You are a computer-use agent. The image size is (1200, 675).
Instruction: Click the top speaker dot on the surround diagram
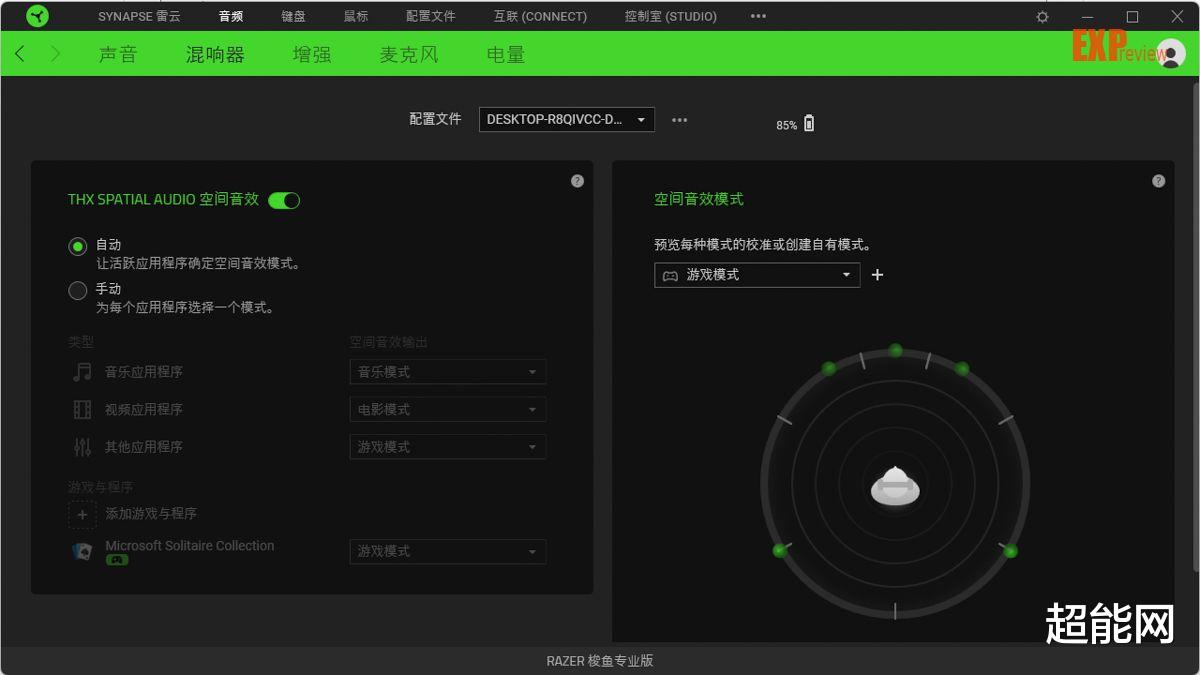click(894, 351)
